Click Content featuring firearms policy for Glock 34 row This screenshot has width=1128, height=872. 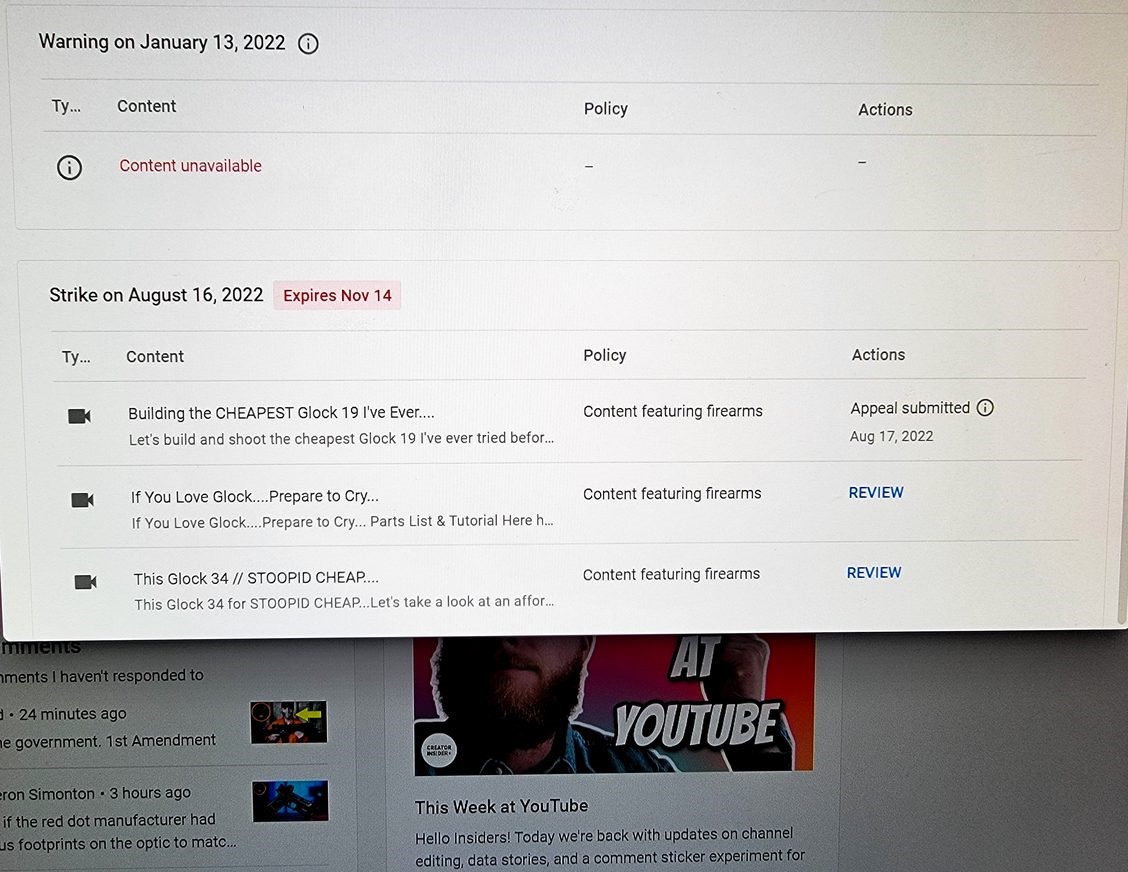click(671, 574)
